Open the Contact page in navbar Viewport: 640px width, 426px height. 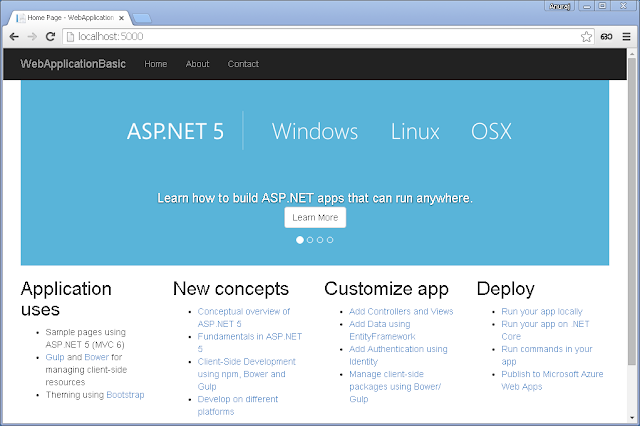243,64
